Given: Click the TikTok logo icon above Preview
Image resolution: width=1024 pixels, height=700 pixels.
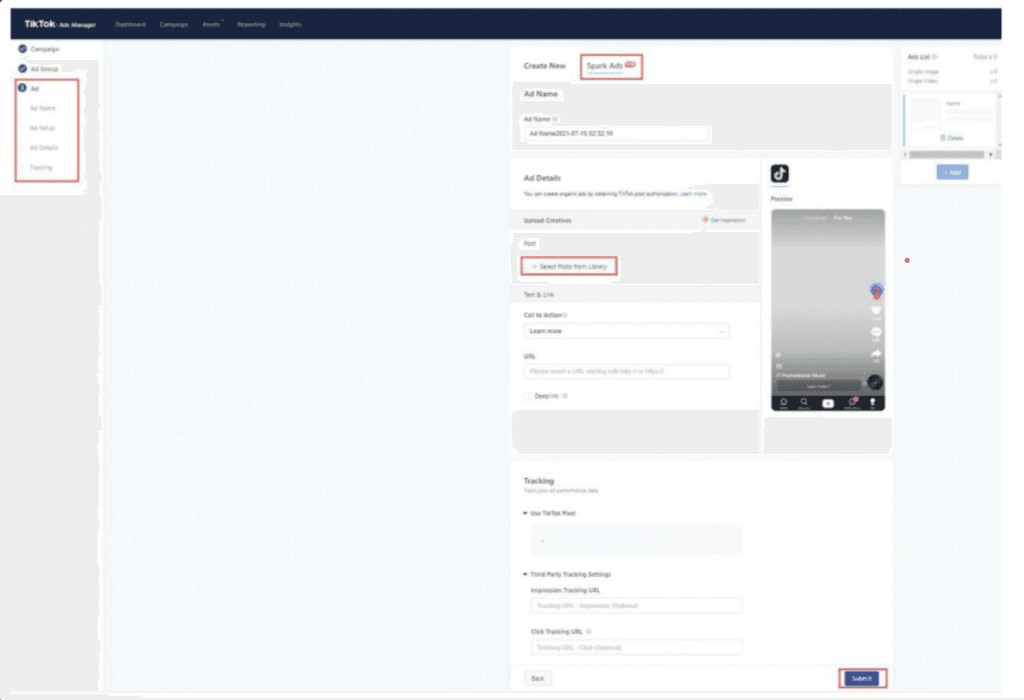Looking at the screenshot, I should (x=780, y=173).
